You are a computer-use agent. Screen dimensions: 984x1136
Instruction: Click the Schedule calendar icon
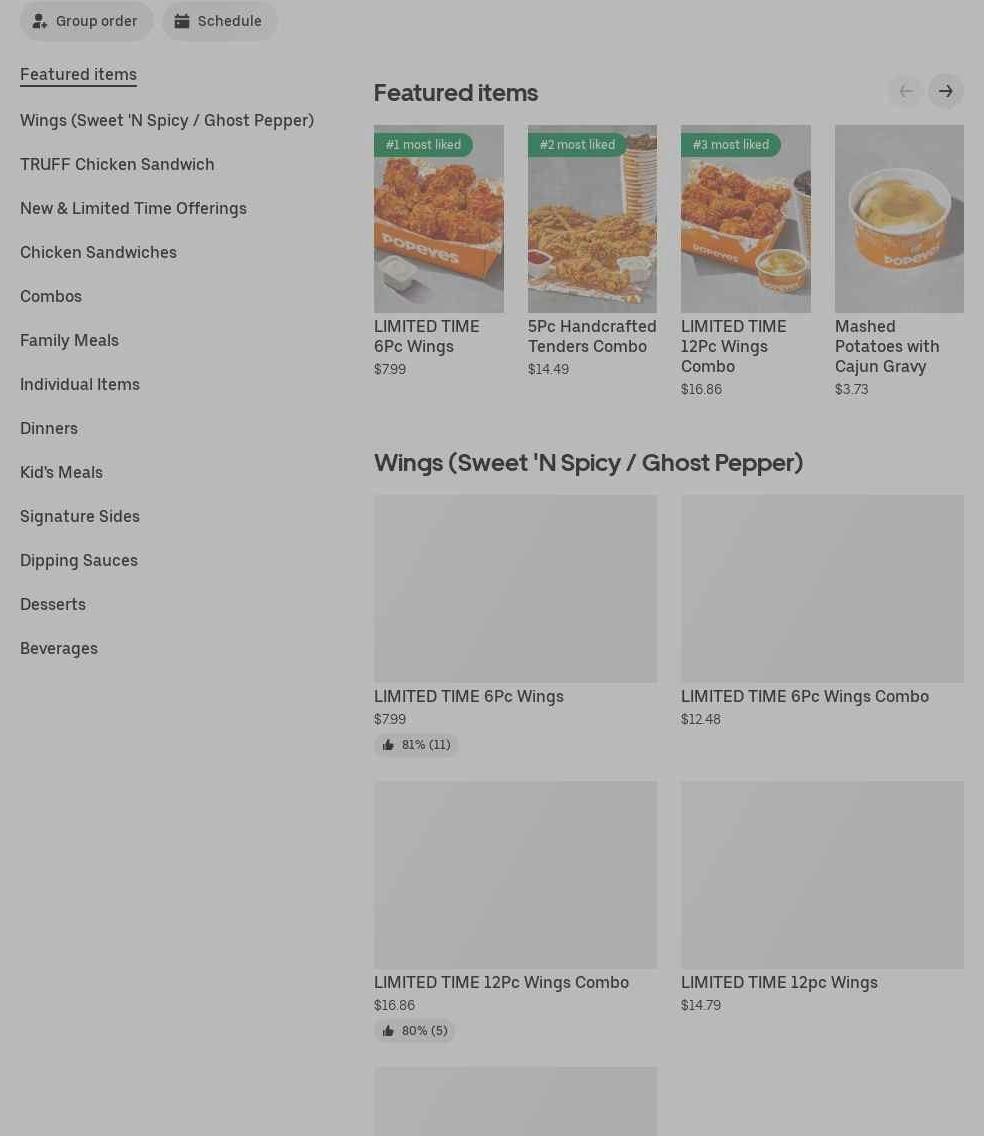click(181, 21)
